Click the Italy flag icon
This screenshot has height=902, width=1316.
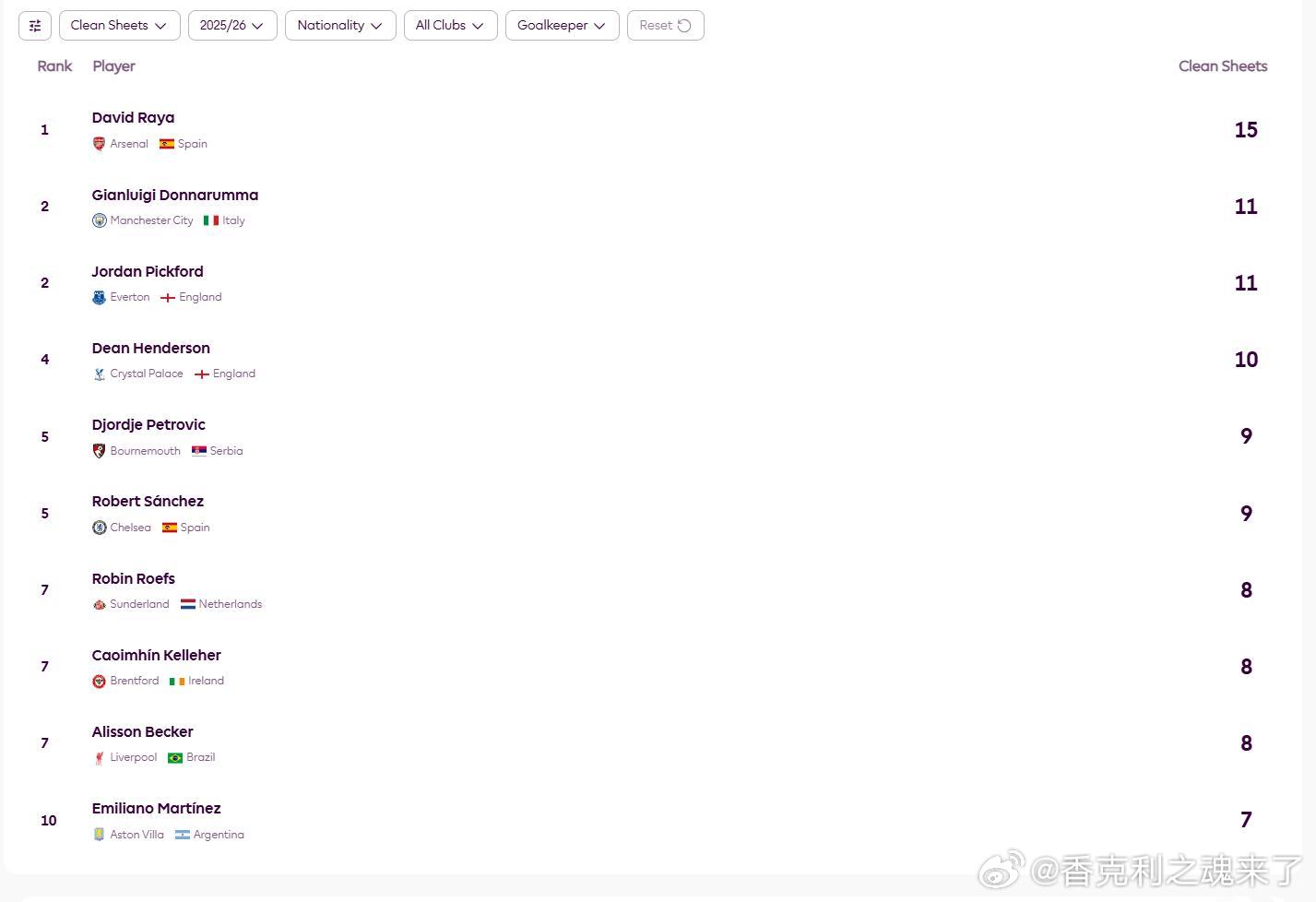[211, 220]
